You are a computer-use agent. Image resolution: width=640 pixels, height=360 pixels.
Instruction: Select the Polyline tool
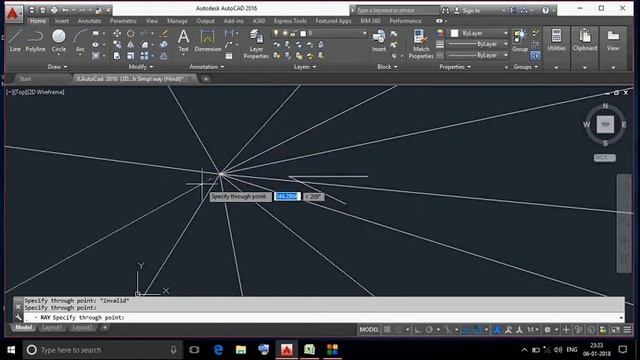tap(36, 40)
